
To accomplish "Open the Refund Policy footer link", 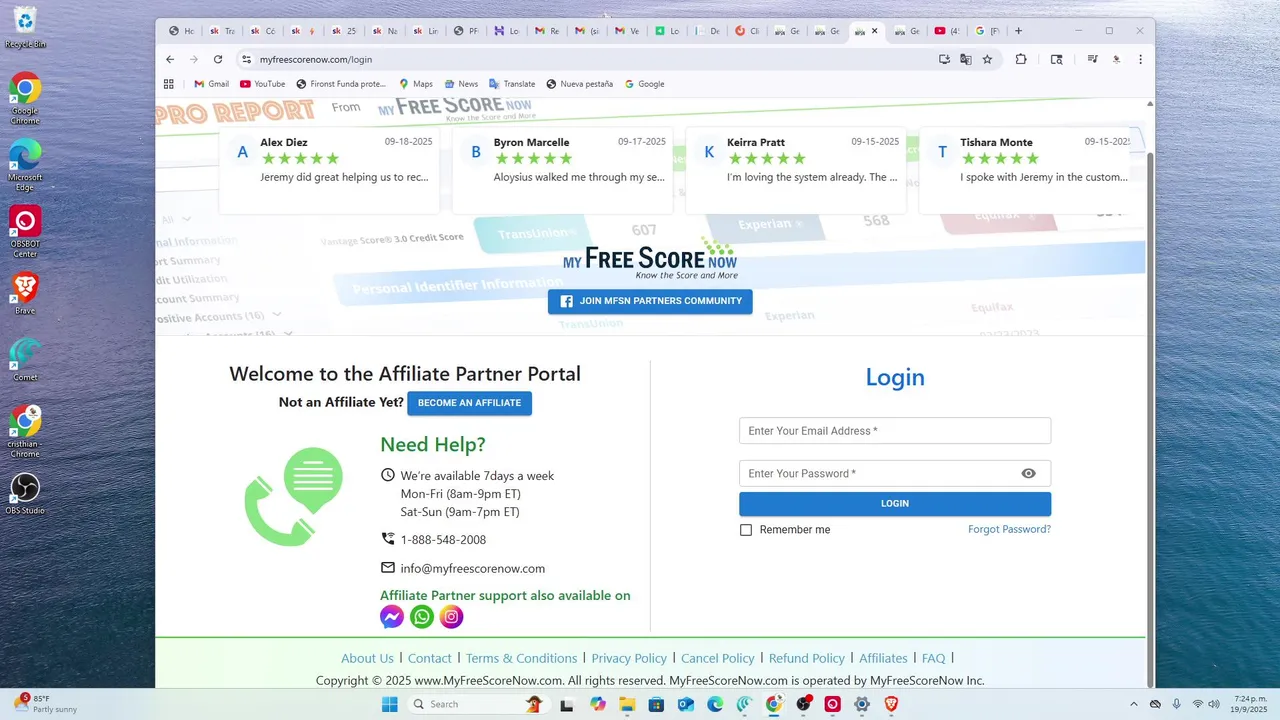I will [807, 658].
